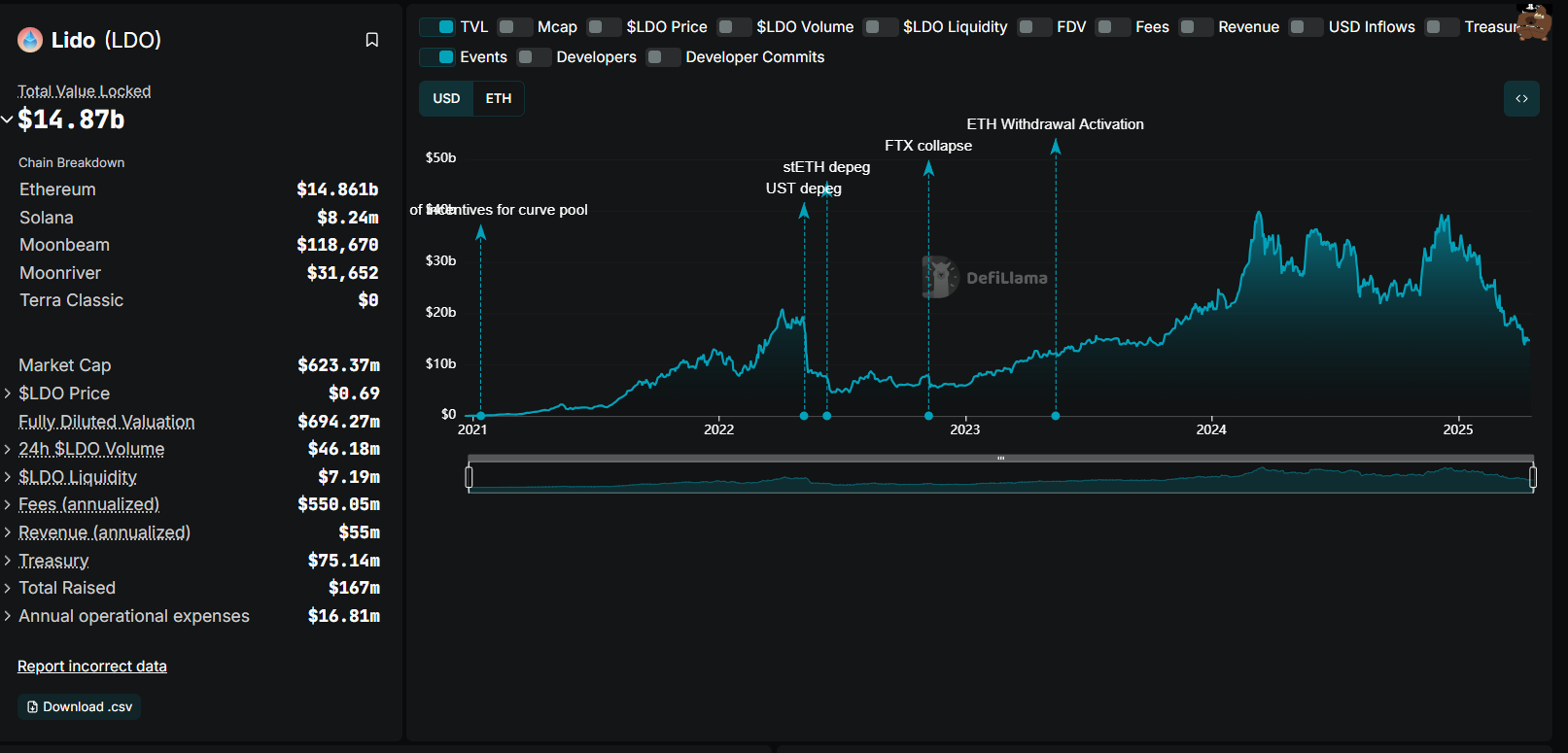Click the Moonriver chain row
Viewport: 1568px width, 753px height.
click(198, 273)
